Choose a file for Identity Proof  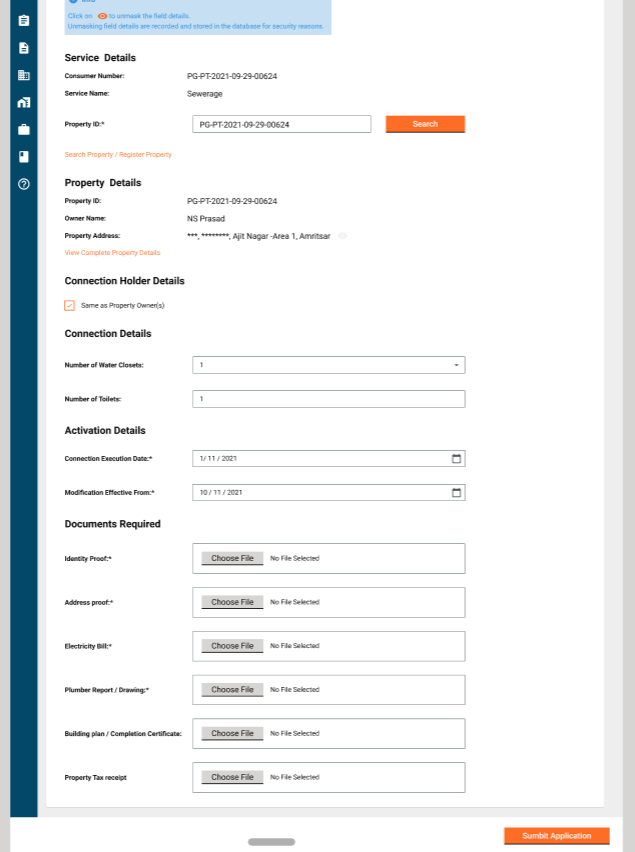pyautogui.click(x=232, y=558)
